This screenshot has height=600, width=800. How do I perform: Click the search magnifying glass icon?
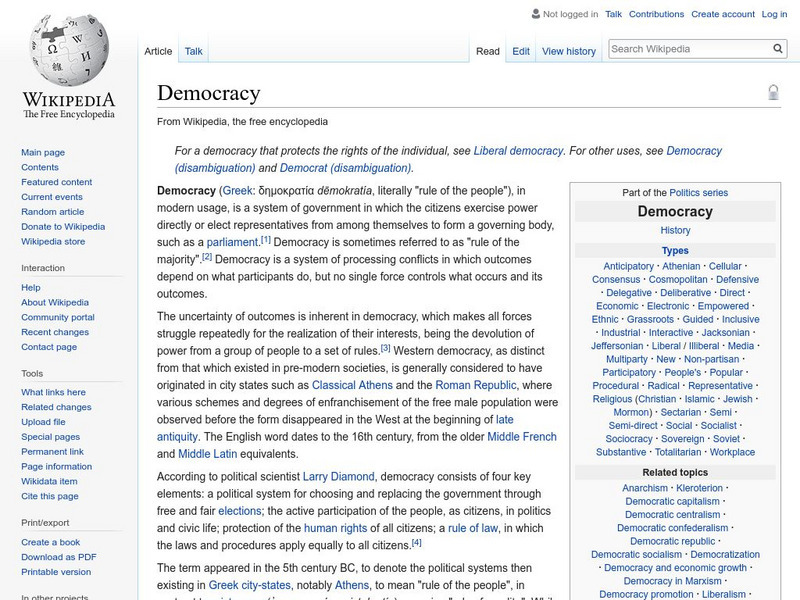pos(778,48)
